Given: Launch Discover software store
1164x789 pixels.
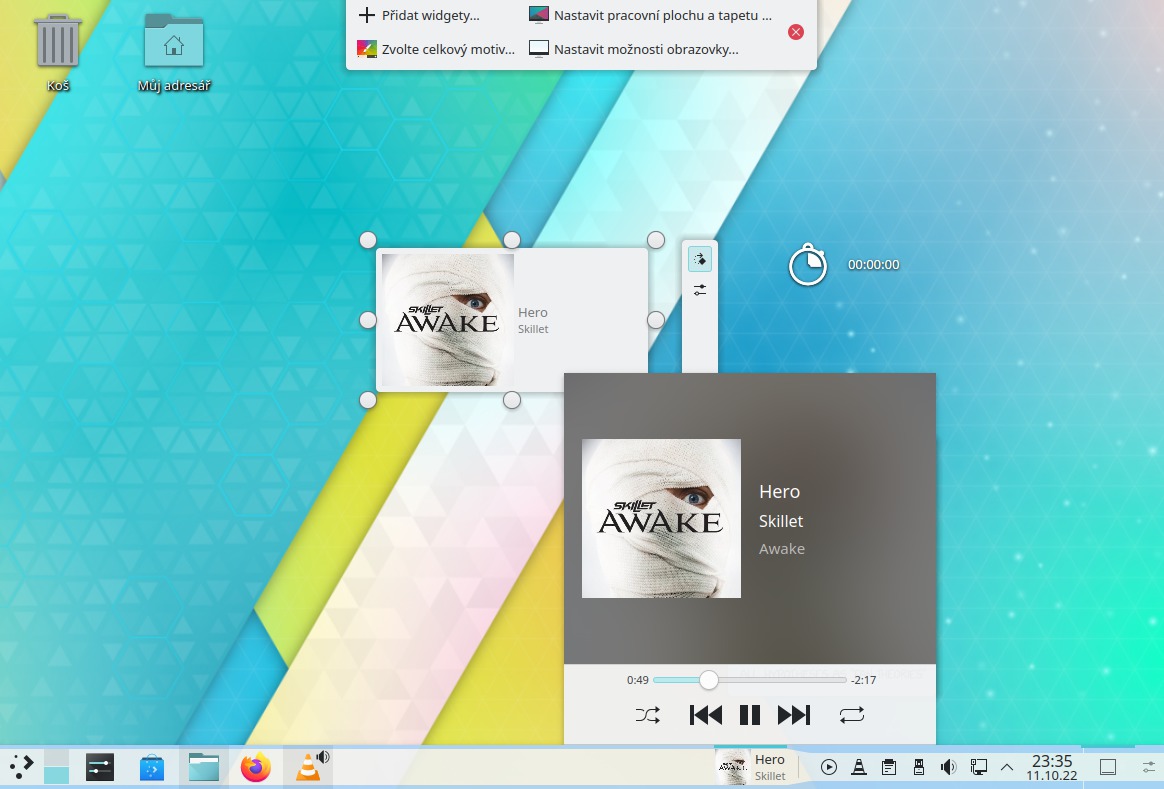Looking at the screenshot, I should (151, 767).
